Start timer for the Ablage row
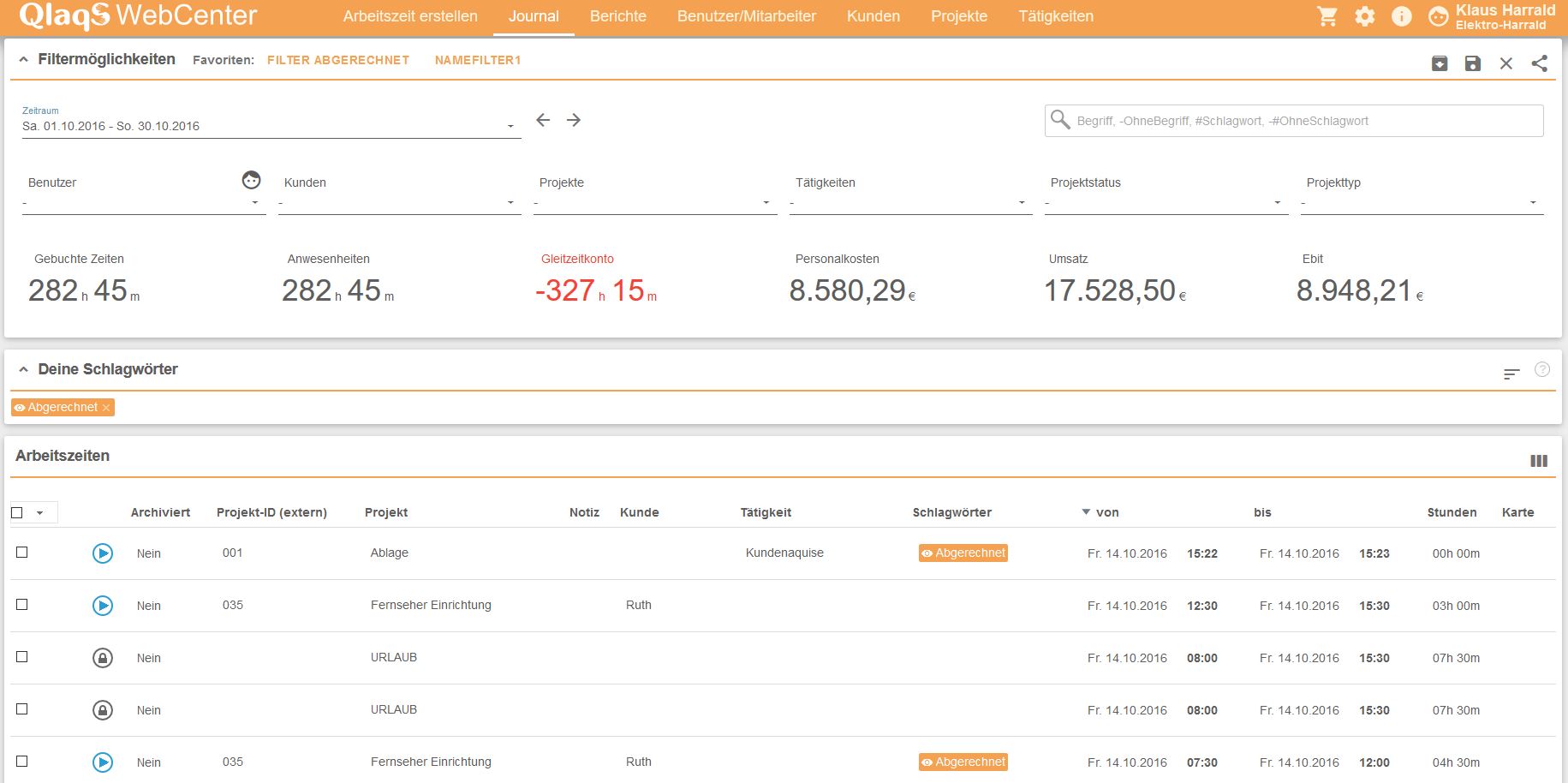The height and width of the screenshot is (783, 1568). tap(103, 553)
